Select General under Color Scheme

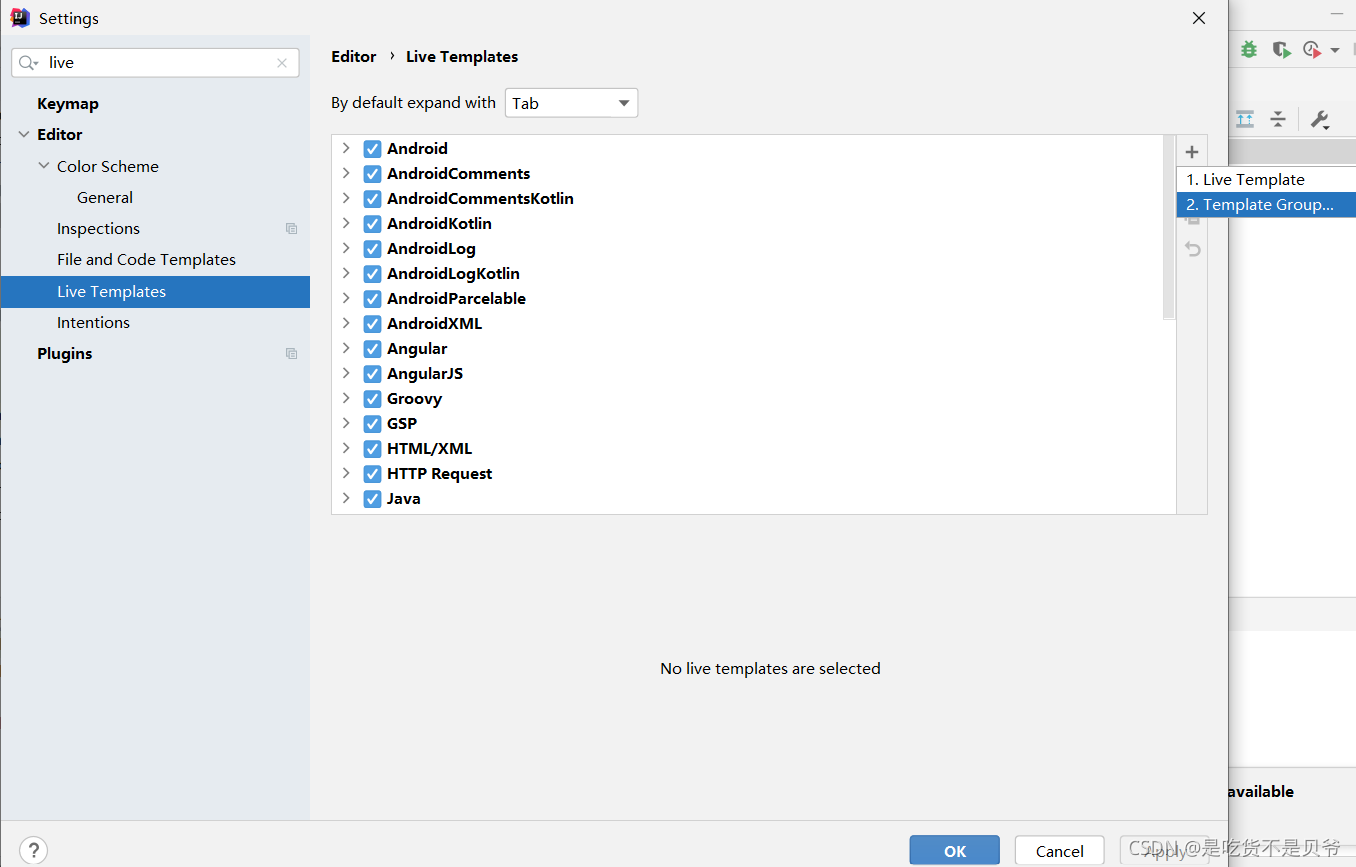click(105, 198)
